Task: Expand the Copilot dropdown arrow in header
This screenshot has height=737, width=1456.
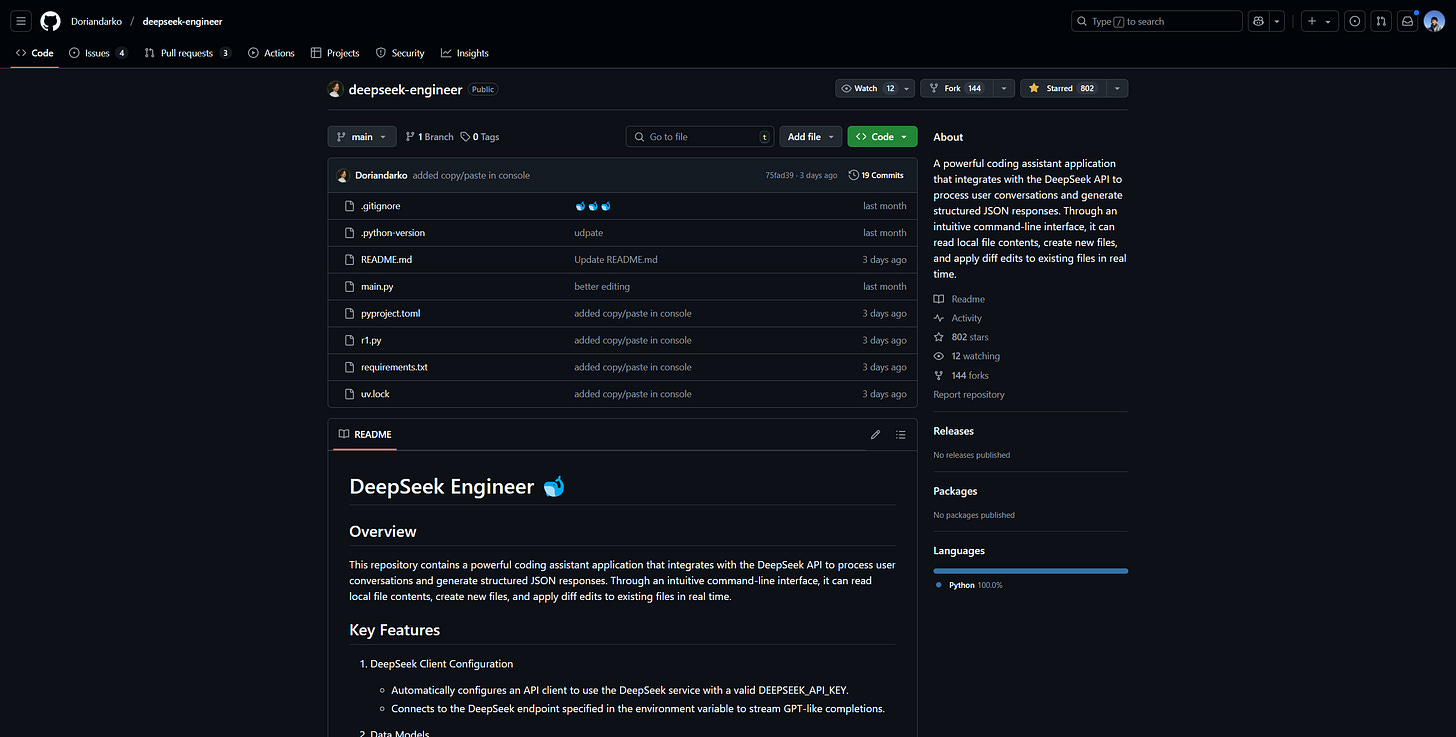Action: (1277, 21)
